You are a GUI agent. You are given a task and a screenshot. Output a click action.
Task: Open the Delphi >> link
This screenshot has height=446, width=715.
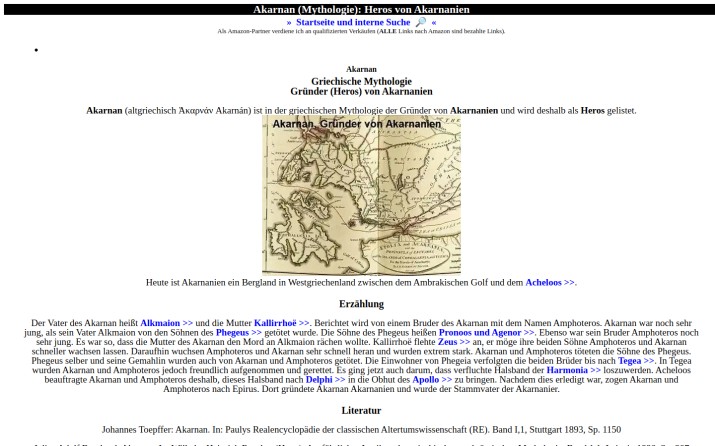325,380
